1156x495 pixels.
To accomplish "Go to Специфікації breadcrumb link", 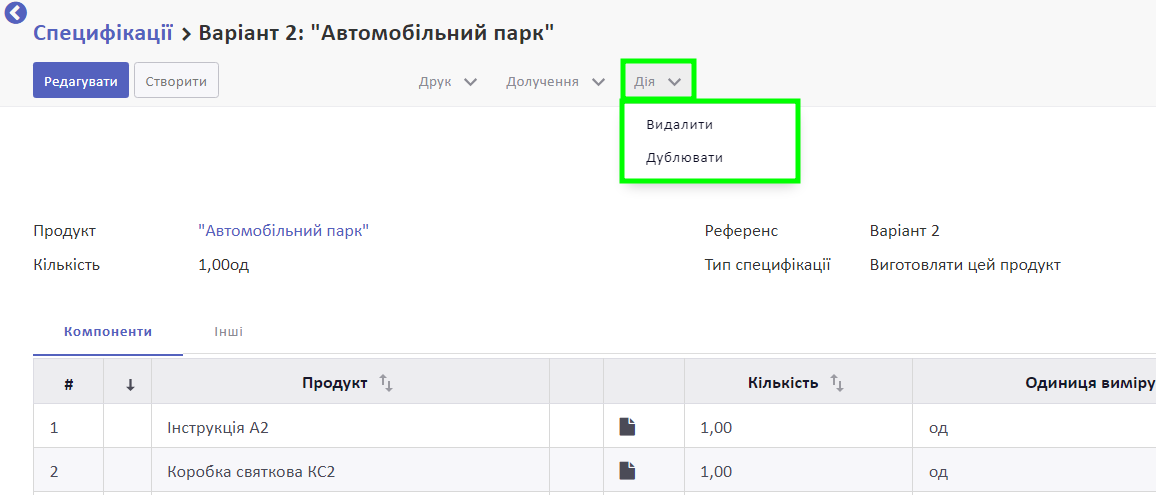I will pos(103,32).
